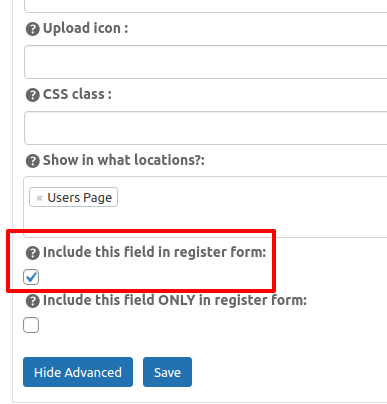The height and width of the screenshot is (404, 387).
Task: Enable Include this field ONLY in register form
Action: (x=31, y=325)
